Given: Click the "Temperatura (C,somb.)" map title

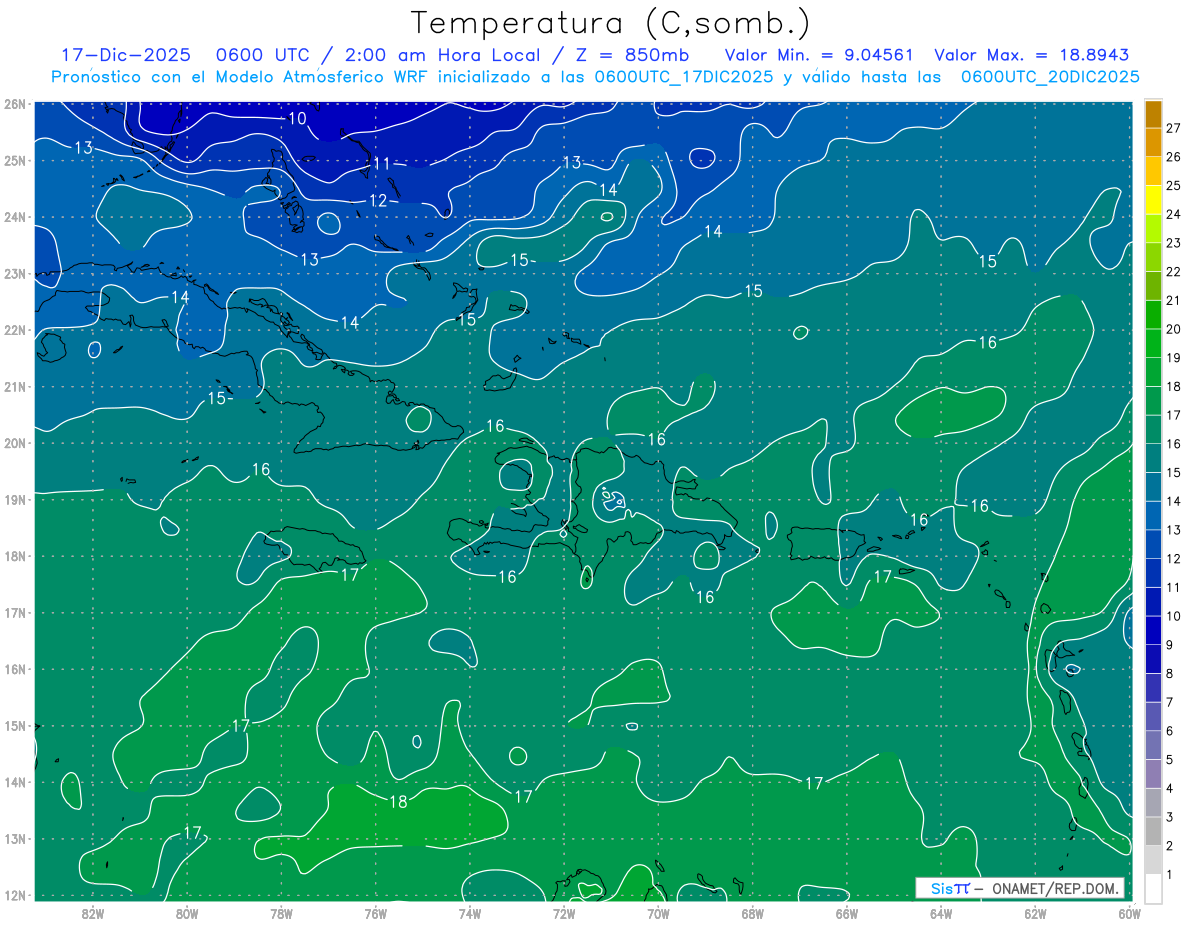Looking at the screenshot, I should coord(611,22).
